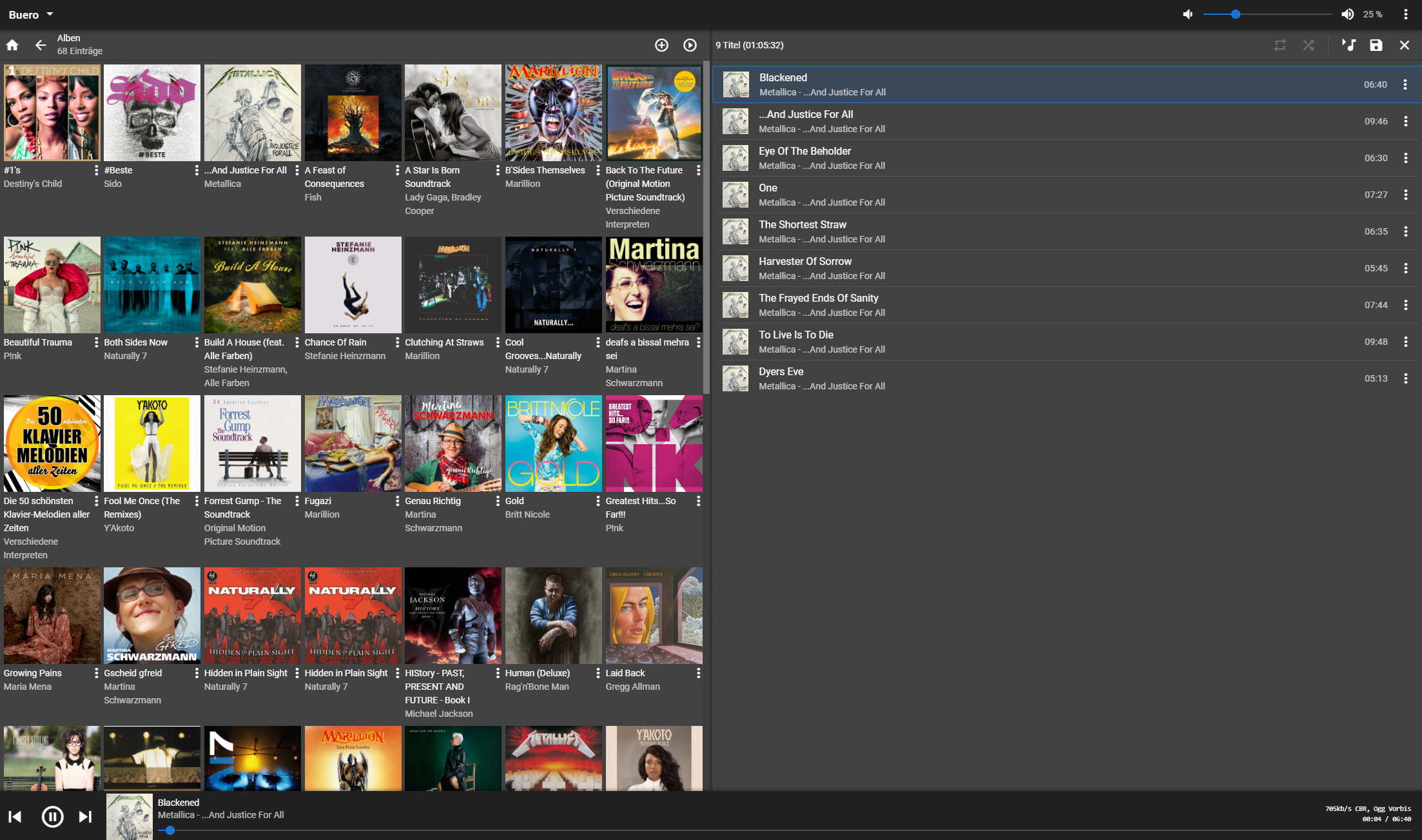The image size is (1422, 840).
Task: Open options menu for Gold album
Action: click(598, 501)
